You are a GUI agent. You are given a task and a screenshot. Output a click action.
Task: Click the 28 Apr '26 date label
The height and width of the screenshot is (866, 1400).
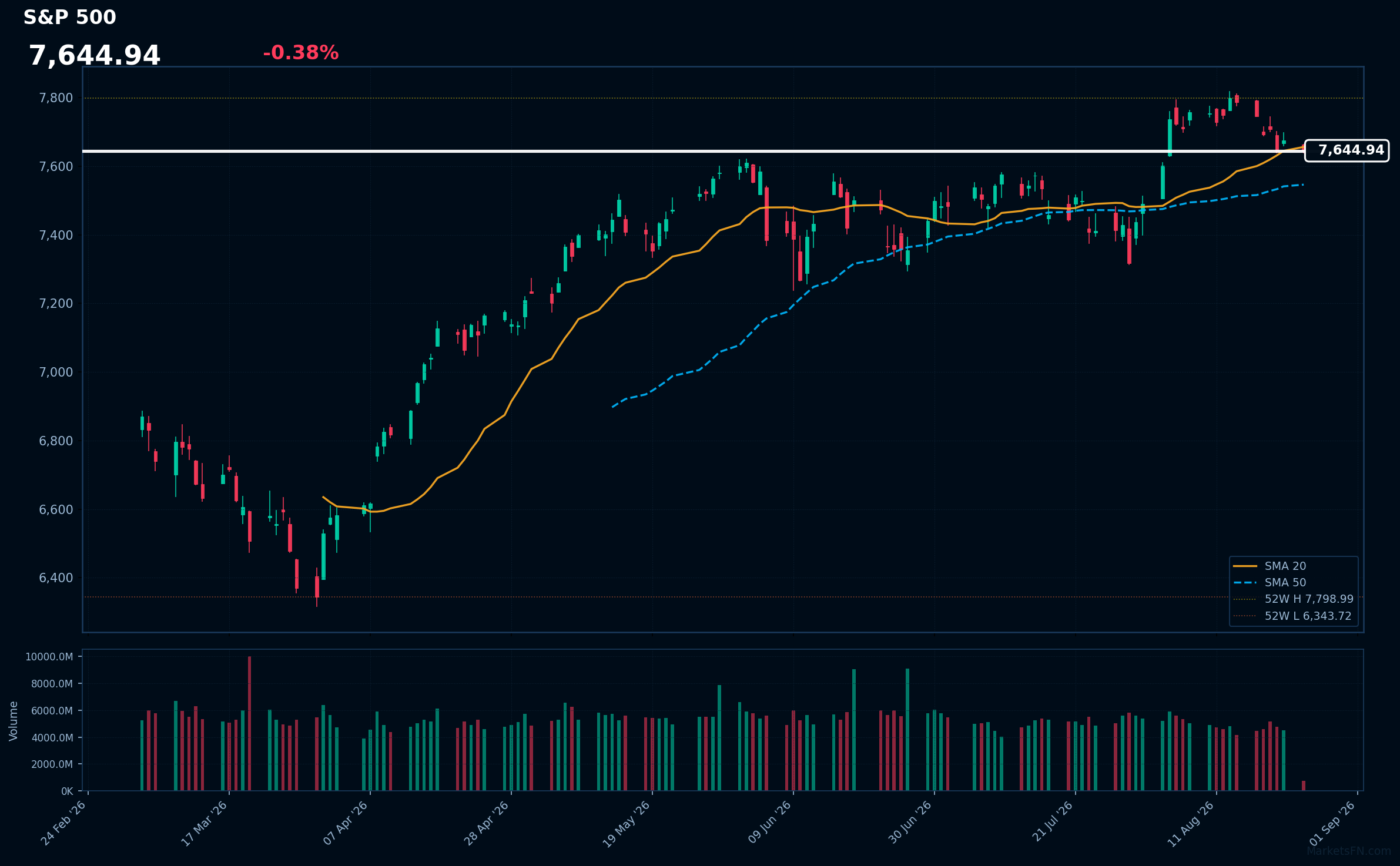pos(487,823)
